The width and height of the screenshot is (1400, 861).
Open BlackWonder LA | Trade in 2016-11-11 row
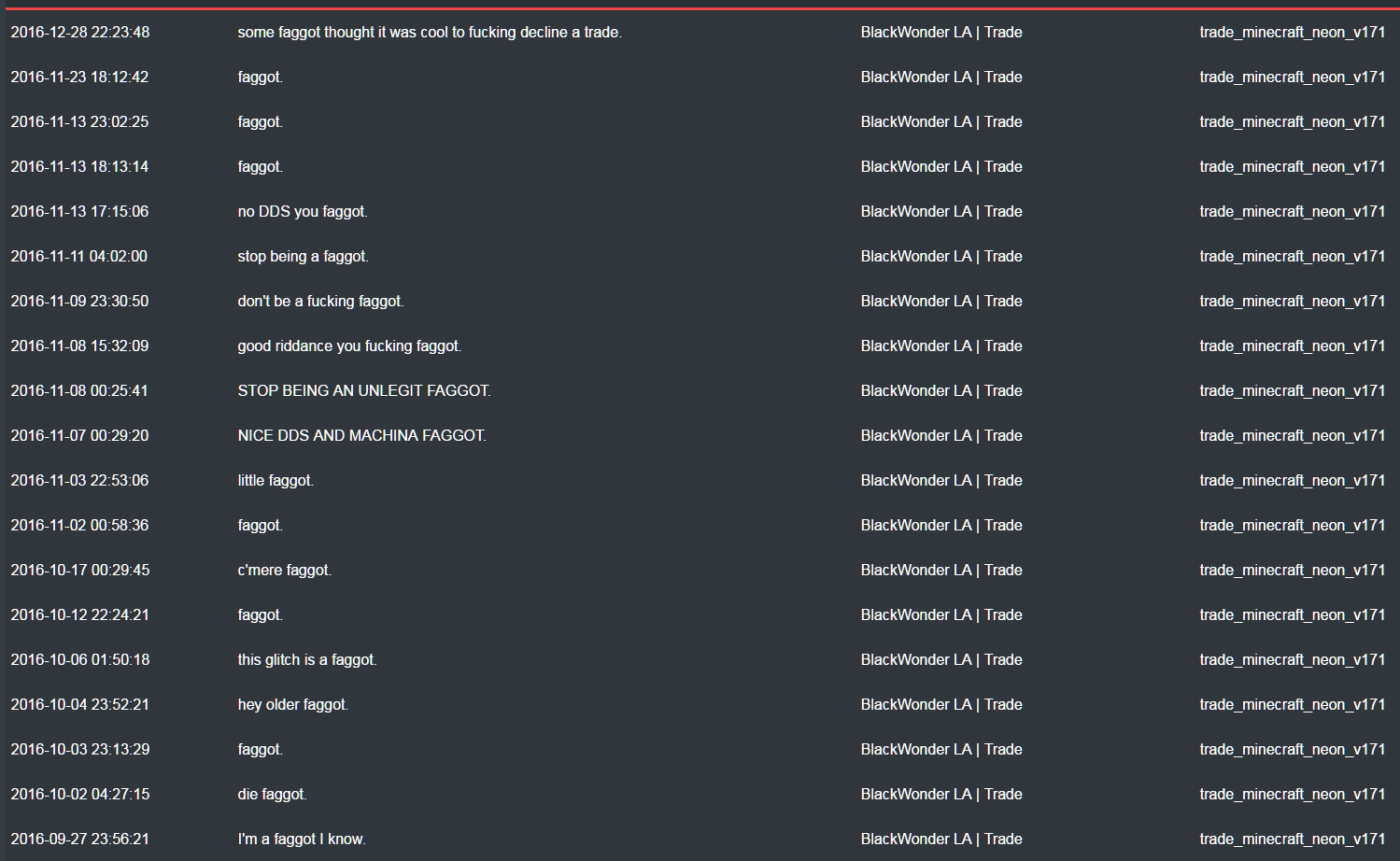[x=941, y=256]
